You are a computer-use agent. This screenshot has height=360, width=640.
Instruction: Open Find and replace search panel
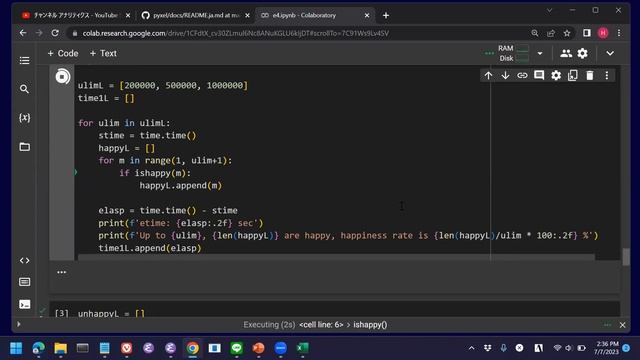coord(24,89)
